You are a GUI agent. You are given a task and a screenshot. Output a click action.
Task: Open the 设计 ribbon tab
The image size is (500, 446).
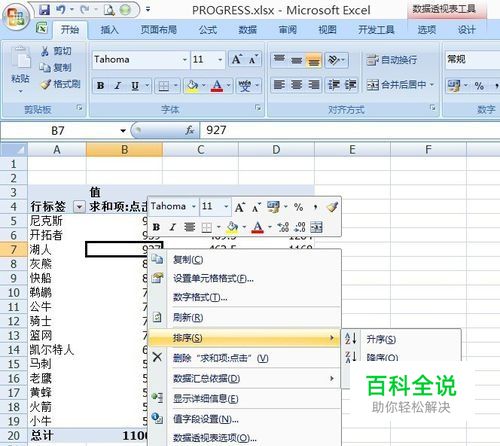pos(466,30)
